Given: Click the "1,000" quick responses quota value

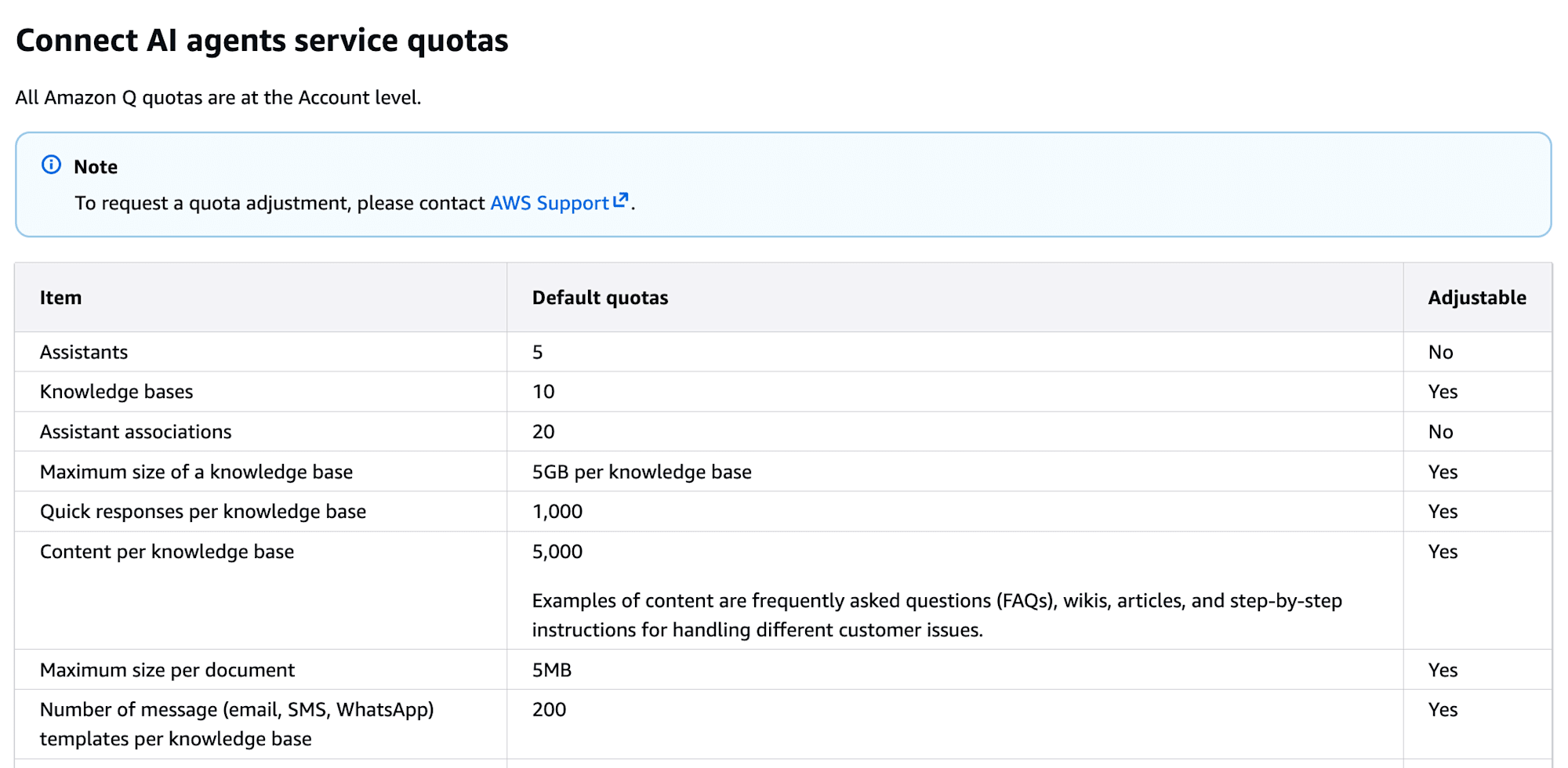Looking at the screenshot, I should click(x=557, y=512).
